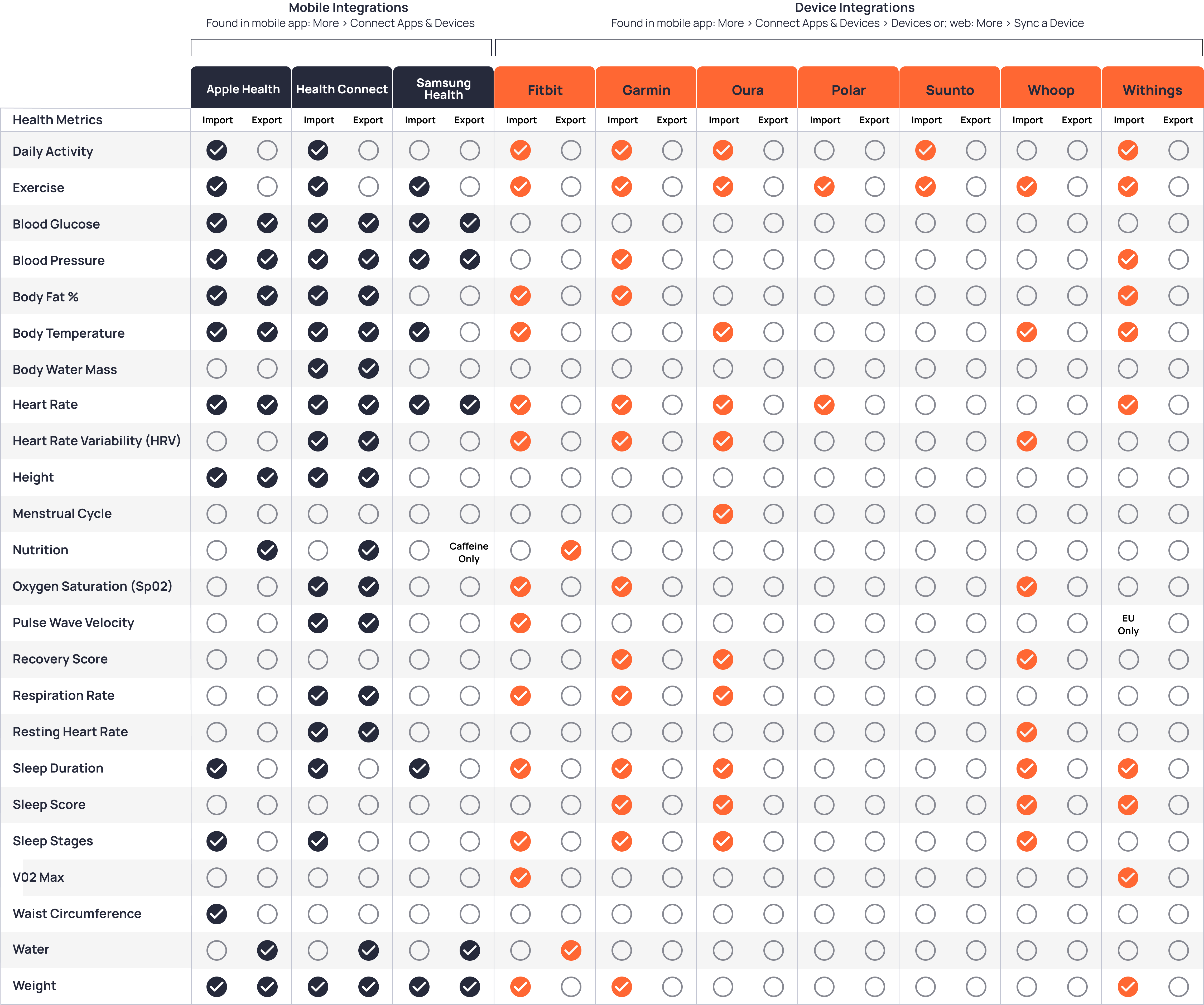Click the Import subheader under Fitbit
This screenshot has height=1005, width=1204.
(521, 120)
